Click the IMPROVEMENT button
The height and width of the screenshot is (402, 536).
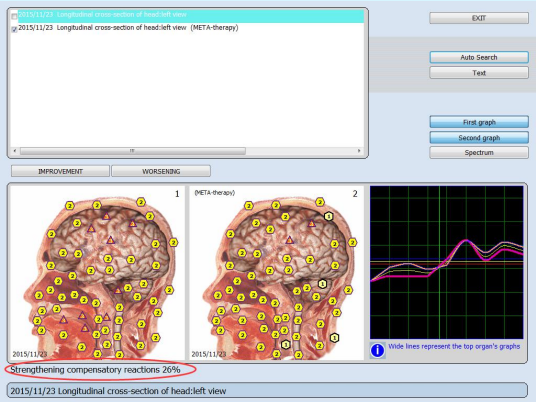click(x=60, y=171)
